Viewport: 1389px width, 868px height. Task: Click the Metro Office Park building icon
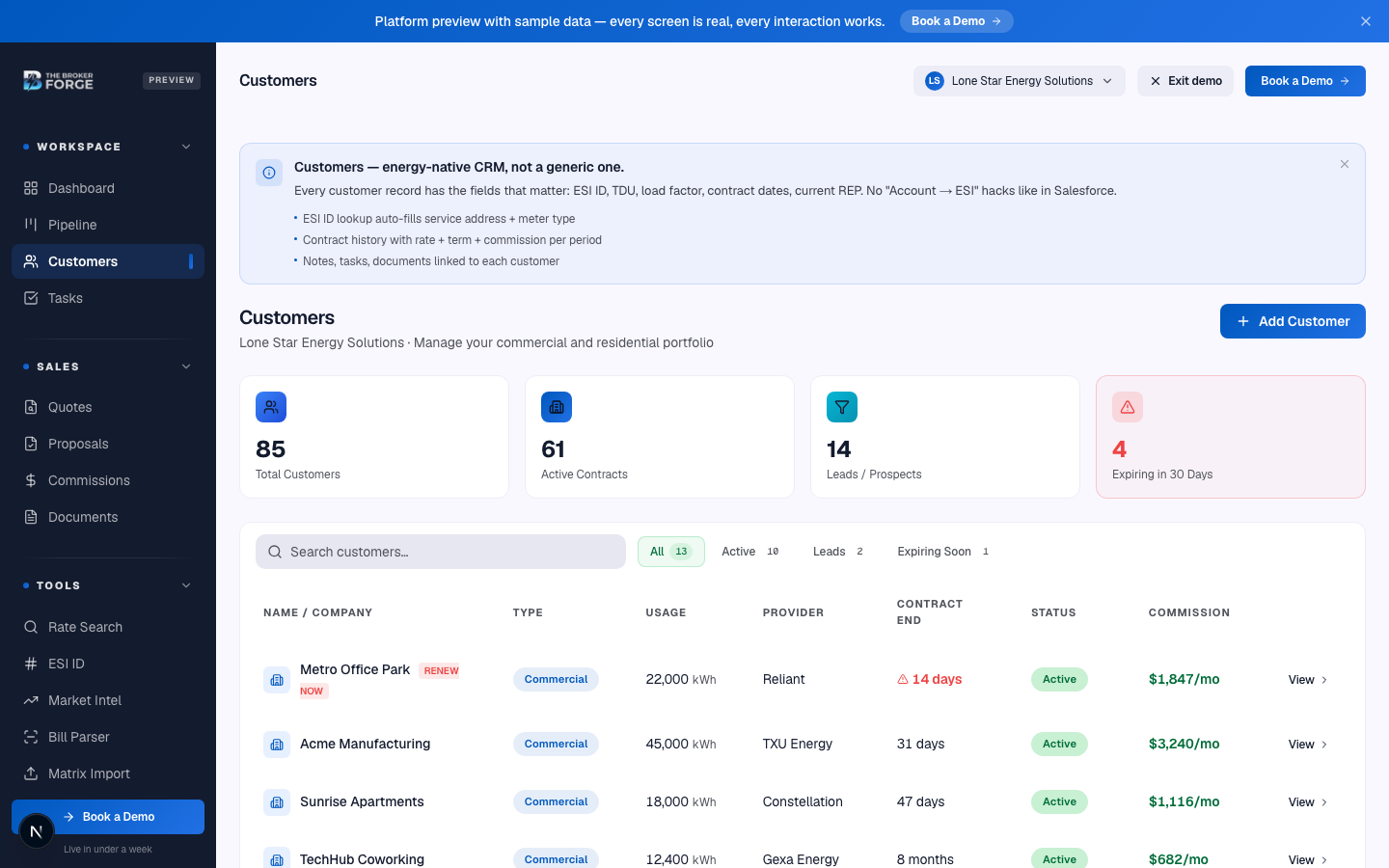point(277,680)
